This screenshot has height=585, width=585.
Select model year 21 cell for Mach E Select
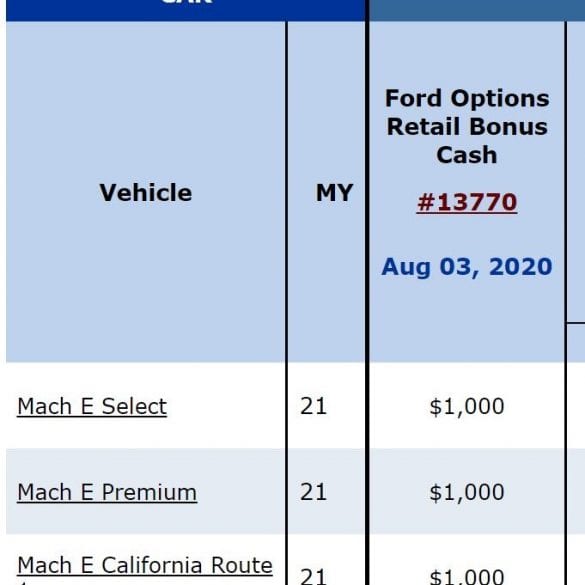[x=313, y=406]
